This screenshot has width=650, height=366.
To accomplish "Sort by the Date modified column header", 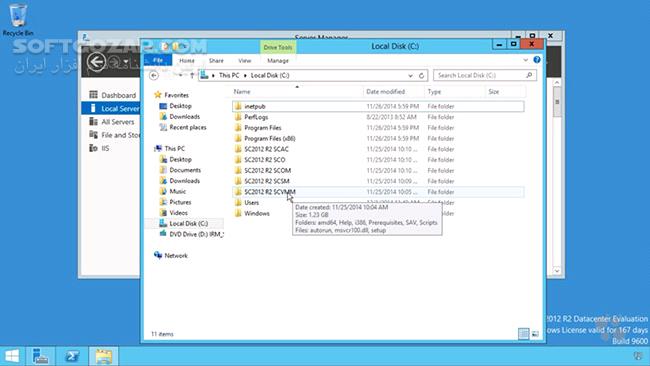I will (393, 92).
